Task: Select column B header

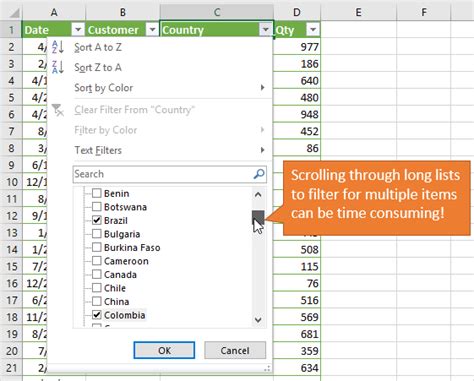Action: click(x=123, y=13)
